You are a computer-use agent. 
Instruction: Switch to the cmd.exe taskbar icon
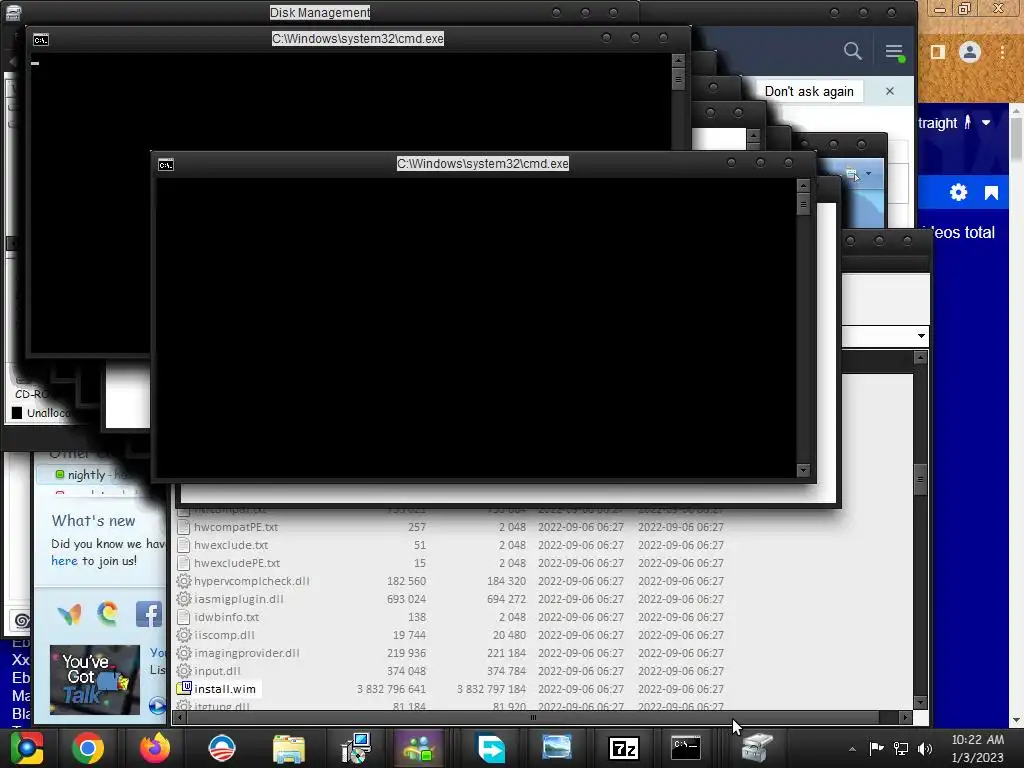[x=686, y=748]
